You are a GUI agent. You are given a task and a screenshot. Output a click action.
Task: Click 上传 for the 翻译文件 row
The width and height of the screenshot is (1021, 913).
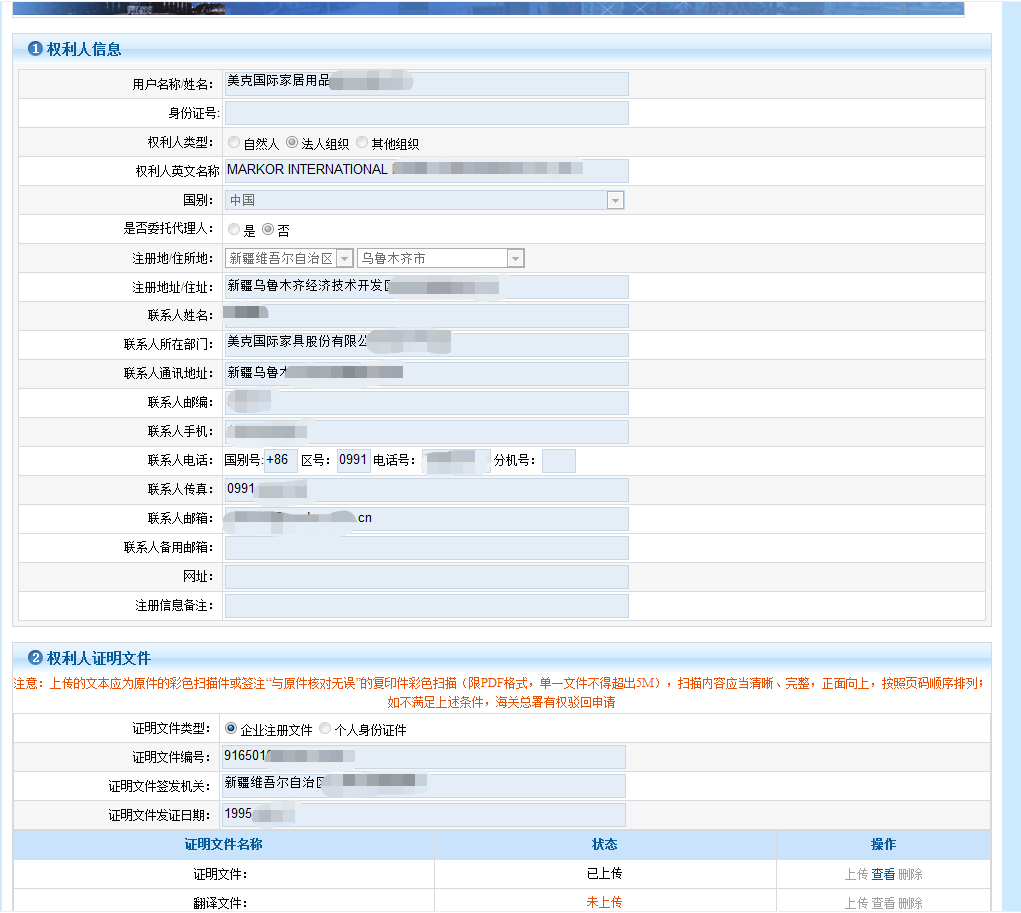pyautogui.click(x=856, y=902)
